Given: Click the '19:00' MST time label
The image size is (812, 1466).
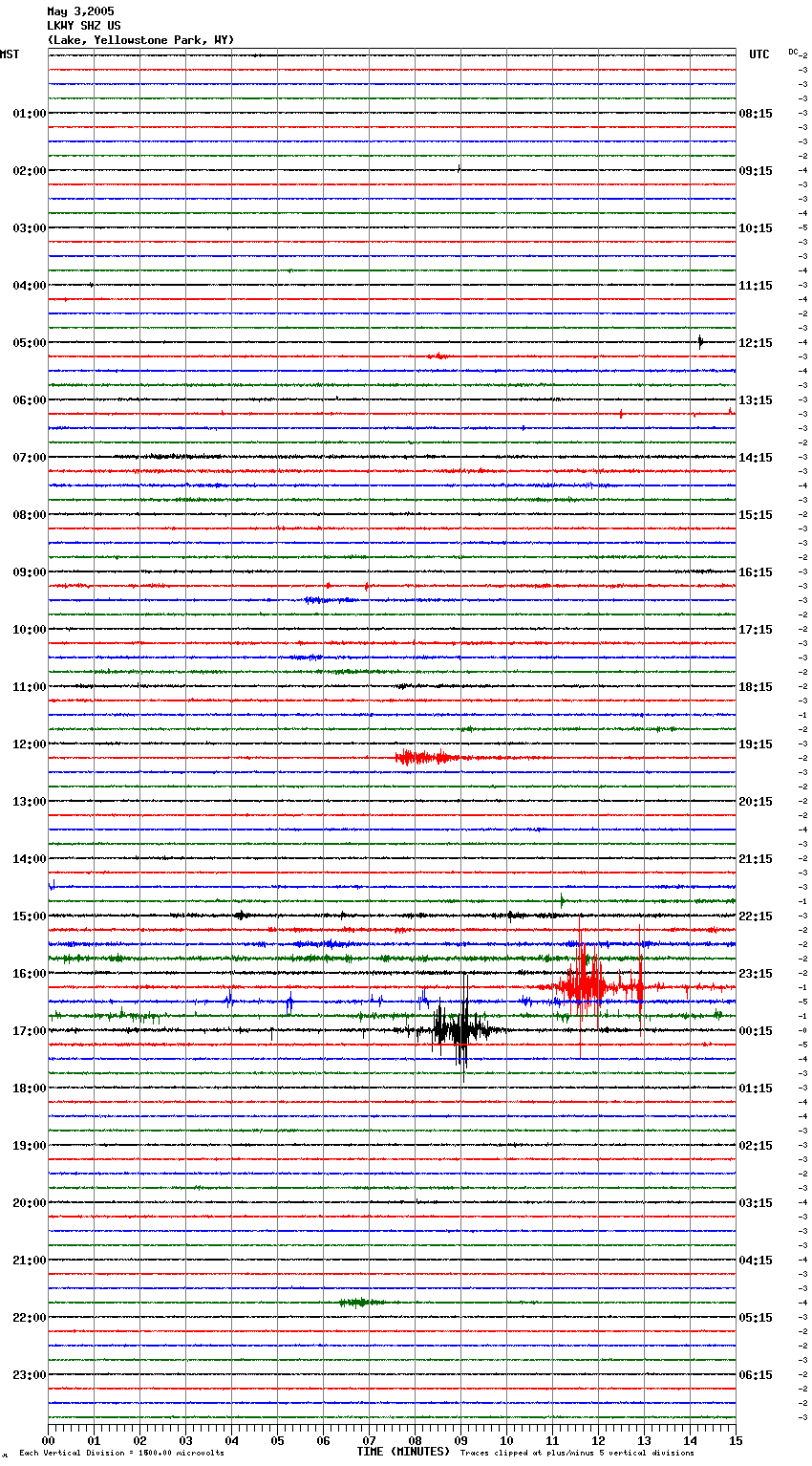Looking at the screenshot, I should point(29,1146).
